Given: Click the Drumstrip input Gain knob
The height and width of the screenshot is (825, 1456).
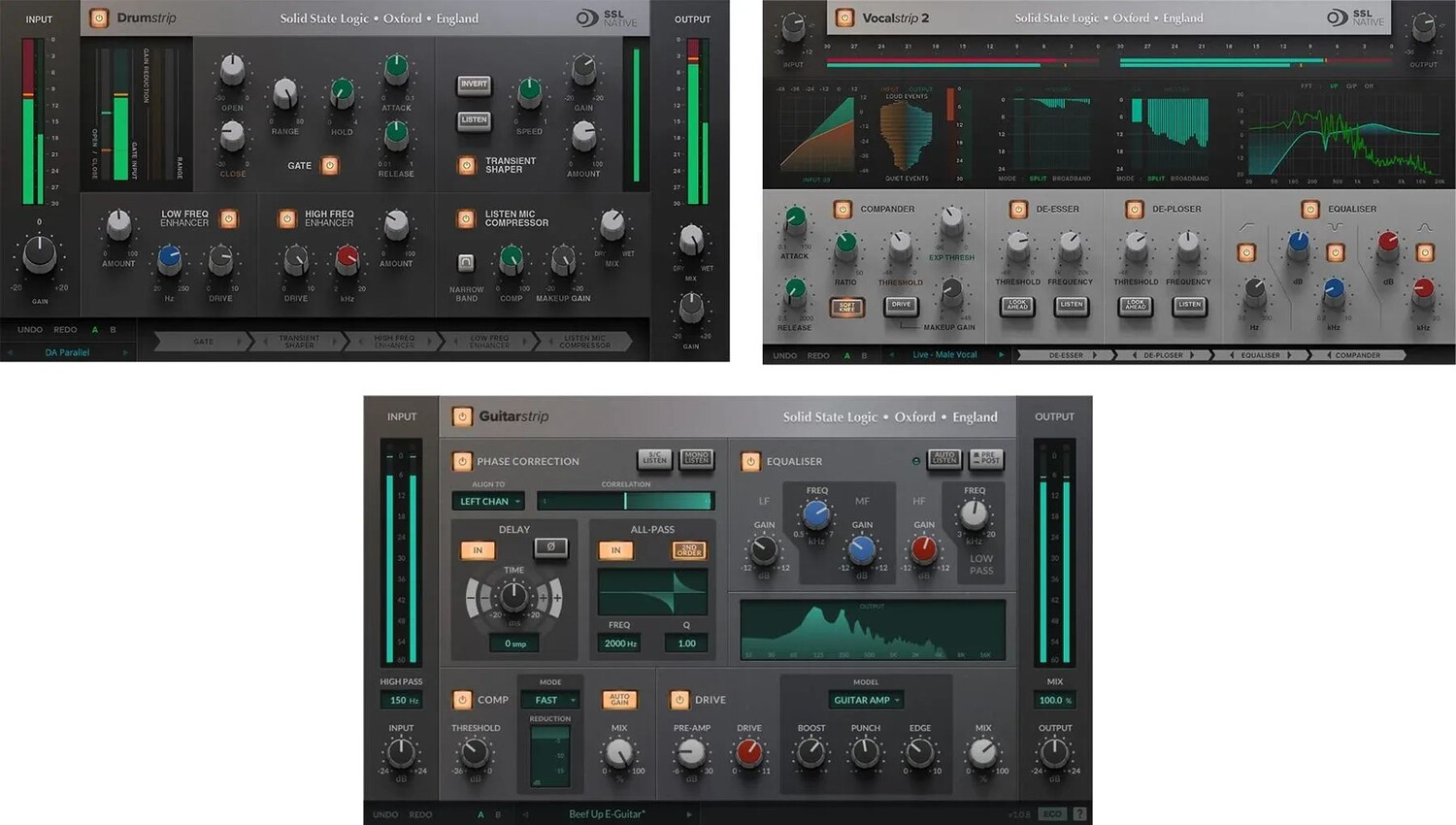Looking at the screenshot, I should click(x=40, y=254).
